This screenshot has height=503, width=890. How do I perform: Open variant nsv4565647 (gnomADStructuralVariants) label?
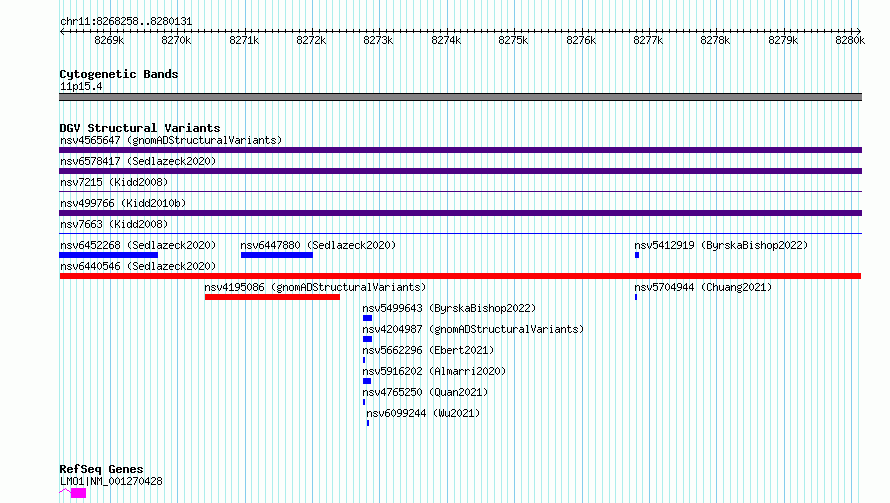pyautogui.click(x=171, y=140)
